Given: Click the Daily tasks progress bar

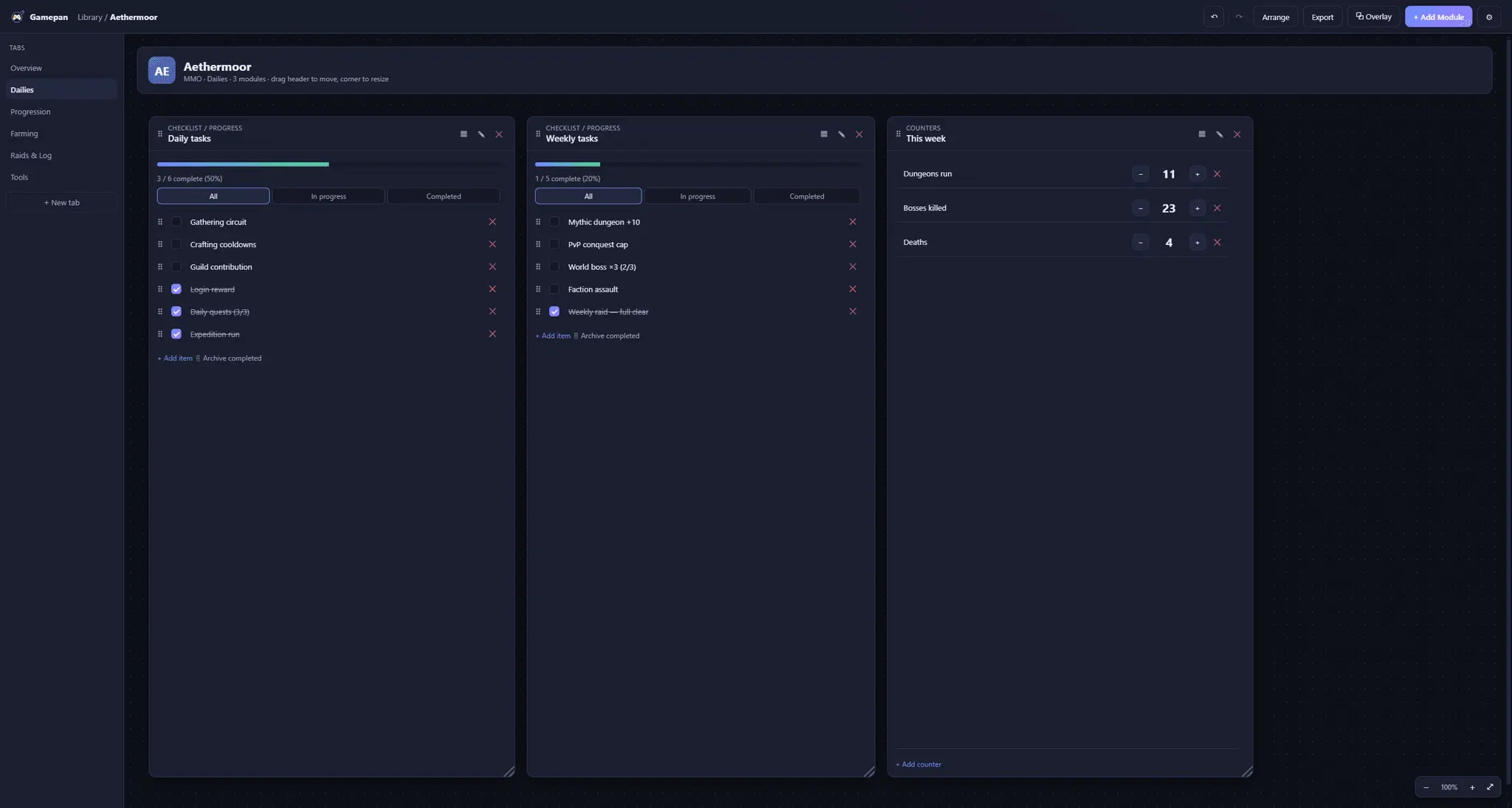Looking at the screenshot, I should (329, 164).
